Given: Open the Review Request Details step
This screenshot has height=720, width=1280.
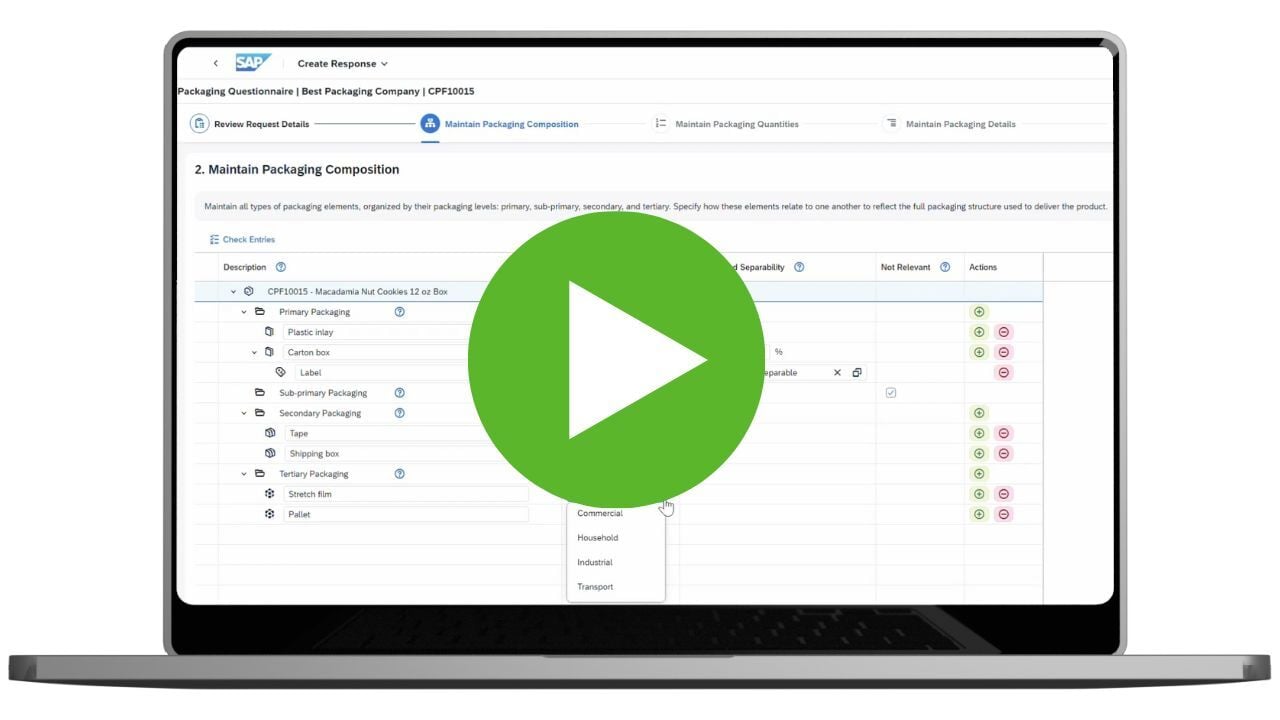Looking at the screenshot, I should [251, 124].
